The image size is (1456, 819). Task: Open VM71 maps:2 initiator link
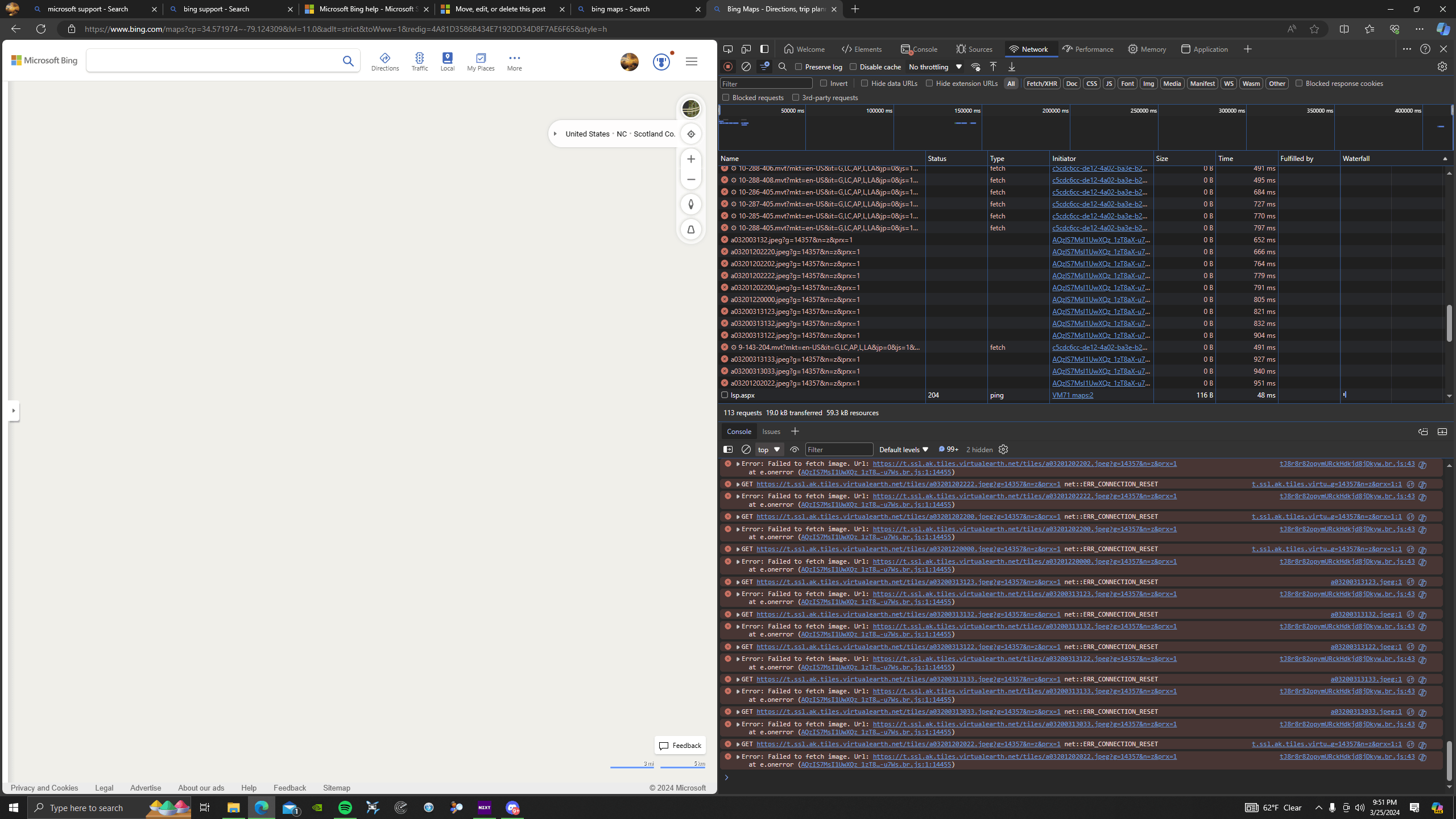click(x=1073, y=395)
